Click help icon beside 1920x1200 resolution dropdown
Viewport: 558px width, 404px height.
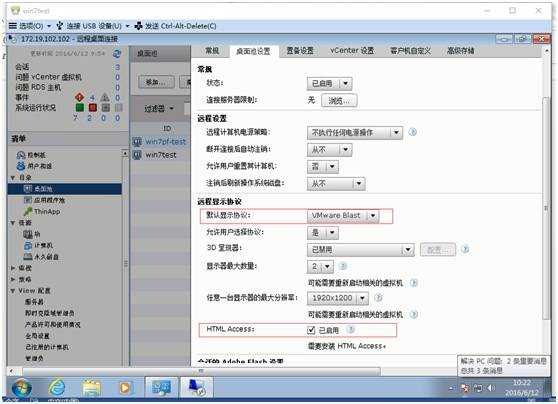coord(379,297)
